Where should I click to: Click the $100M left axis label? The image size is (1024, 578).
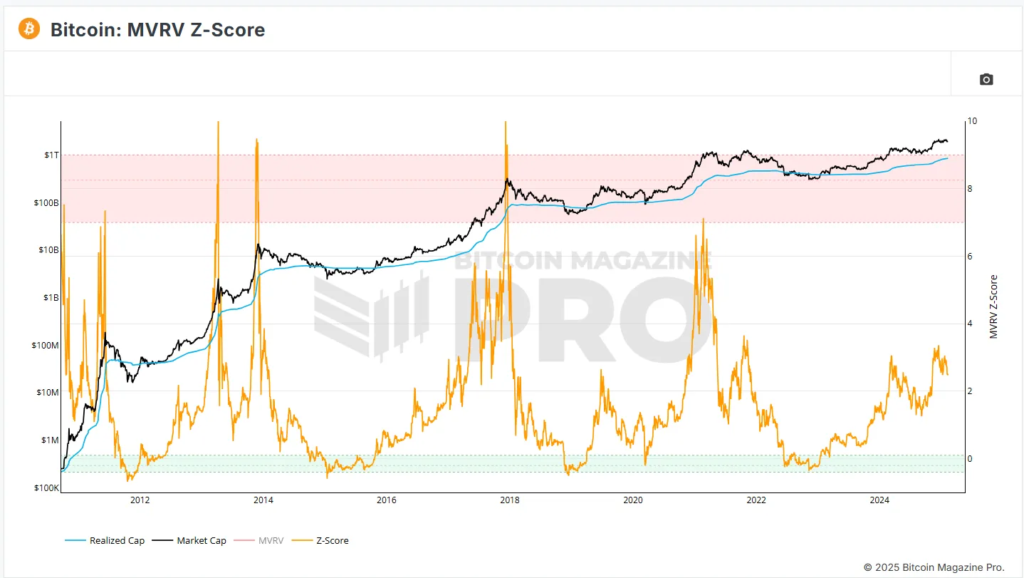[46, 345]
